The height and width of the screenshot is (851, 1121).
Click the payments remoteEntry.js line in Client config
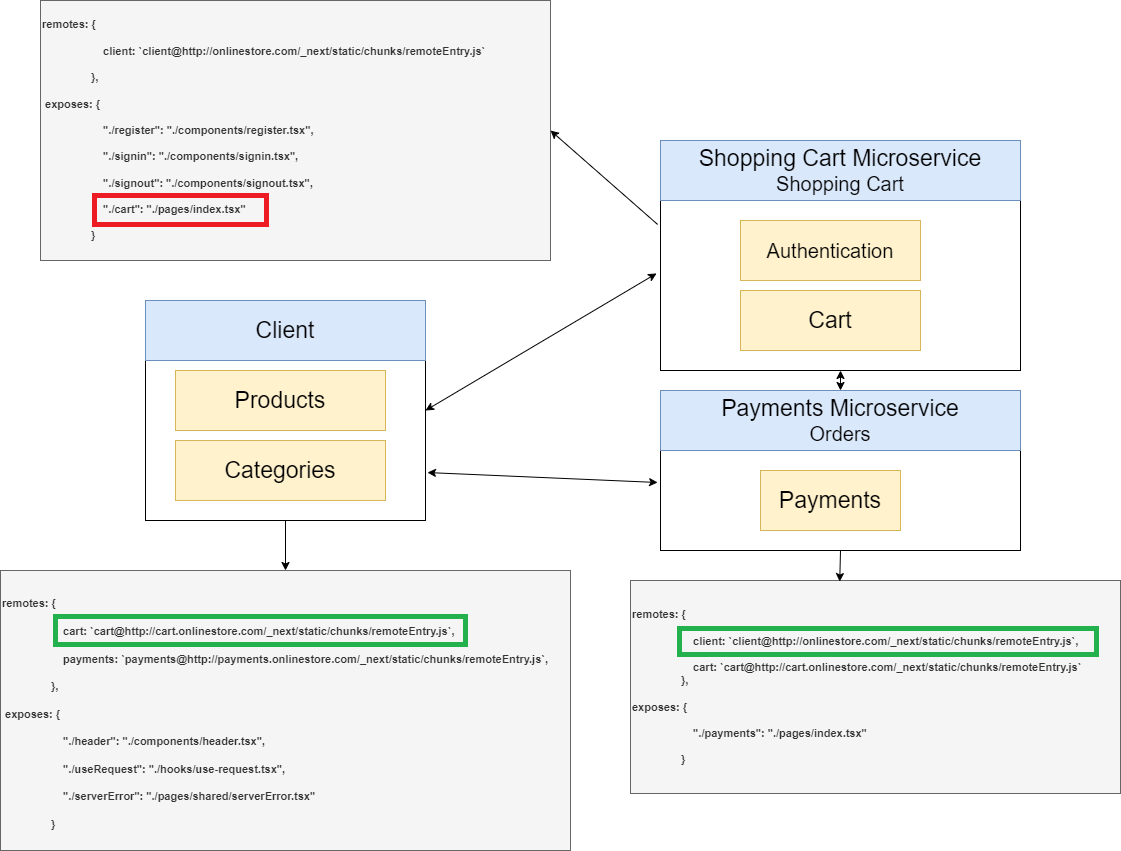(x=305, y=659)
